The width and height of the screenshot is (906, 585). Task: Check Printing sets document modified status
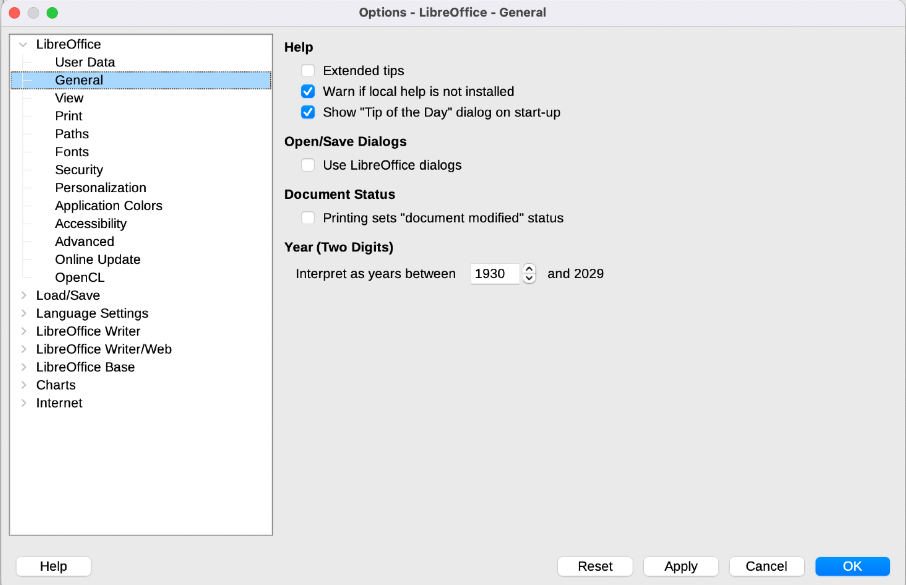click(x=308, y=217)
